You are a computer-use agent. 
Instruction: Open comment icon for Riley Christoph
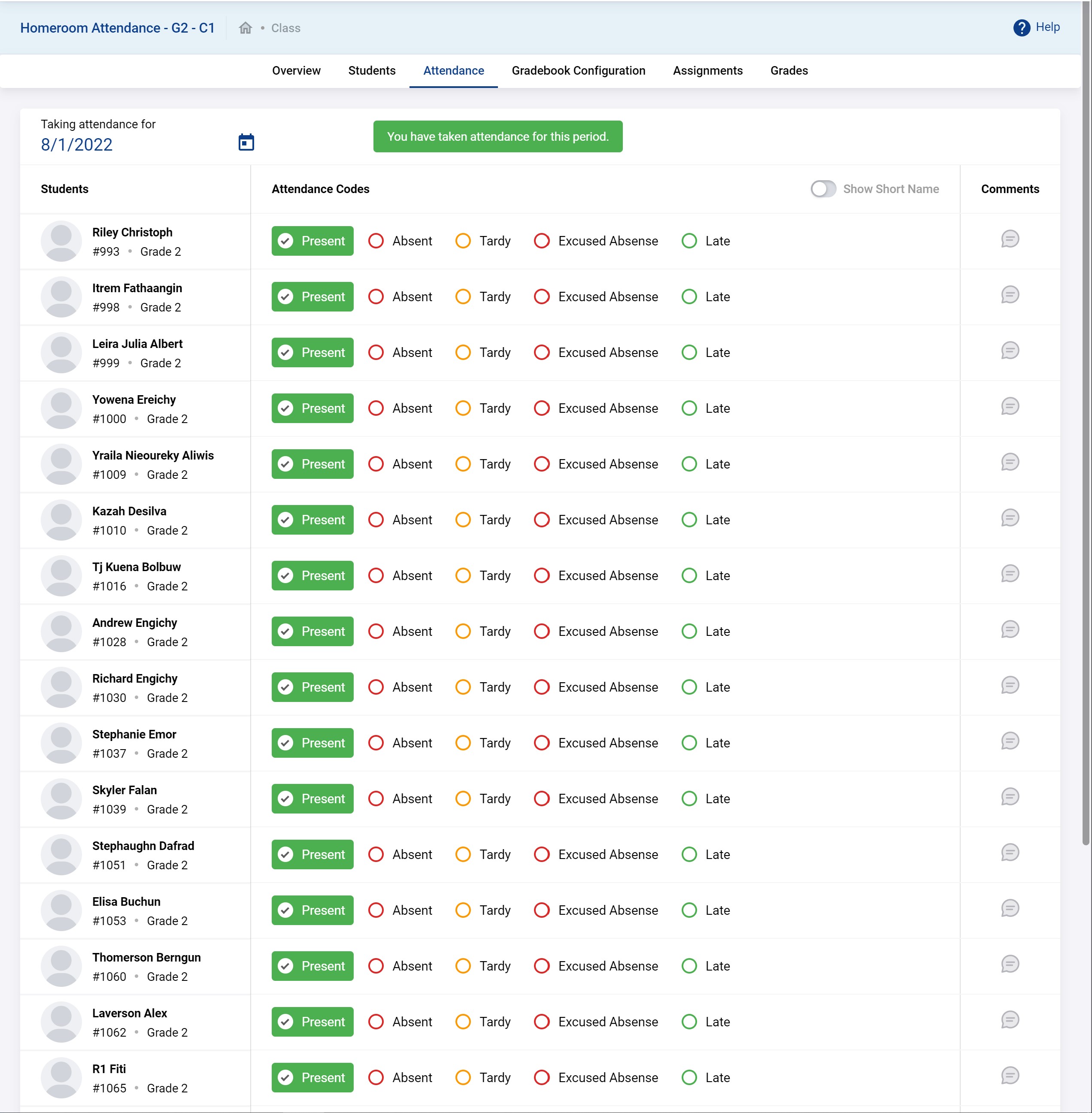pos(1010,239)
